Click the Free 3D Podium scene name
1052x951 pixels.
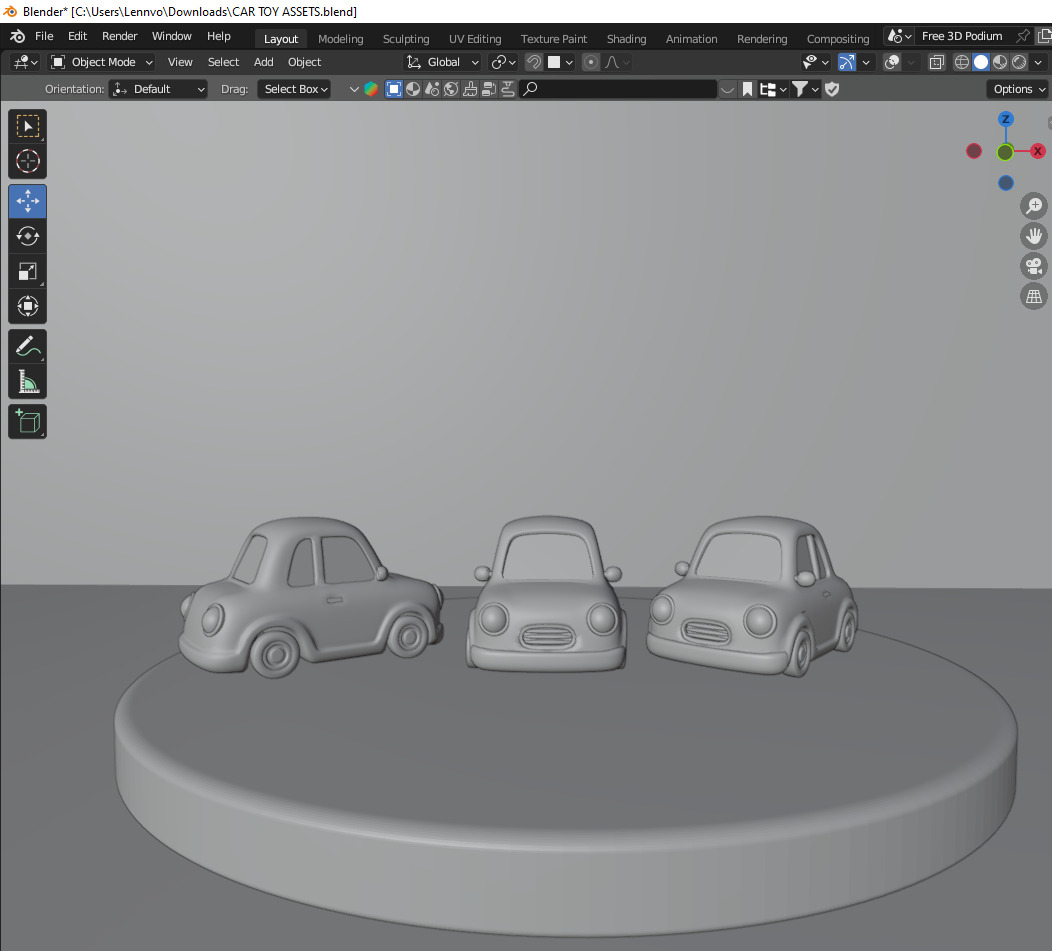pyautogui.click(x=962, y=36)
